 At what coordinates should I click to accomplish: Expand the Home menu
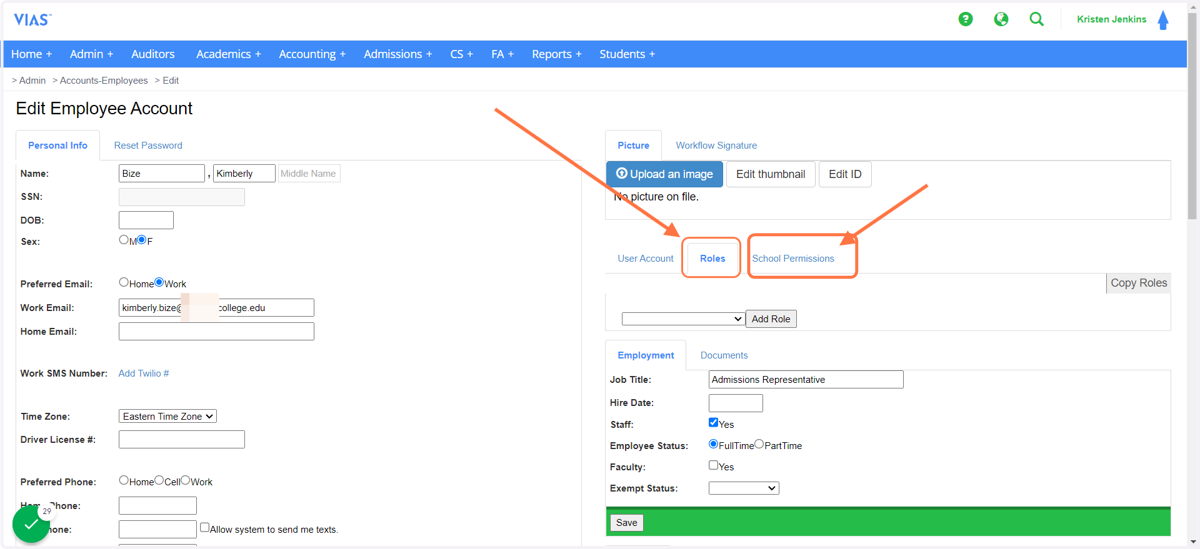[32, 54]
